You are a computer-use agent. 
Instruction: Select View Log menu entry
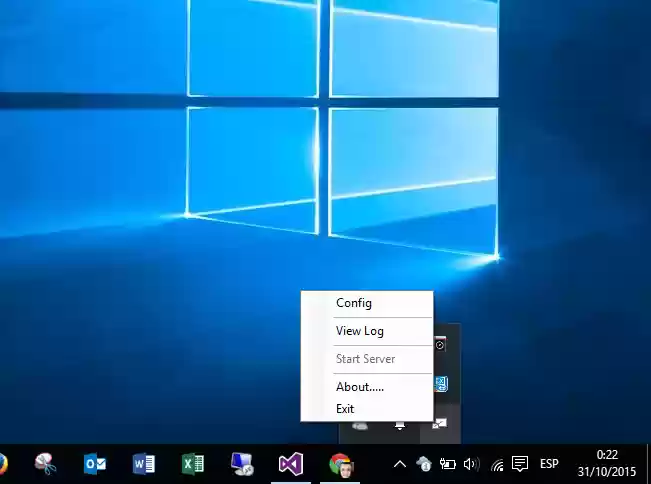point(359,331)
